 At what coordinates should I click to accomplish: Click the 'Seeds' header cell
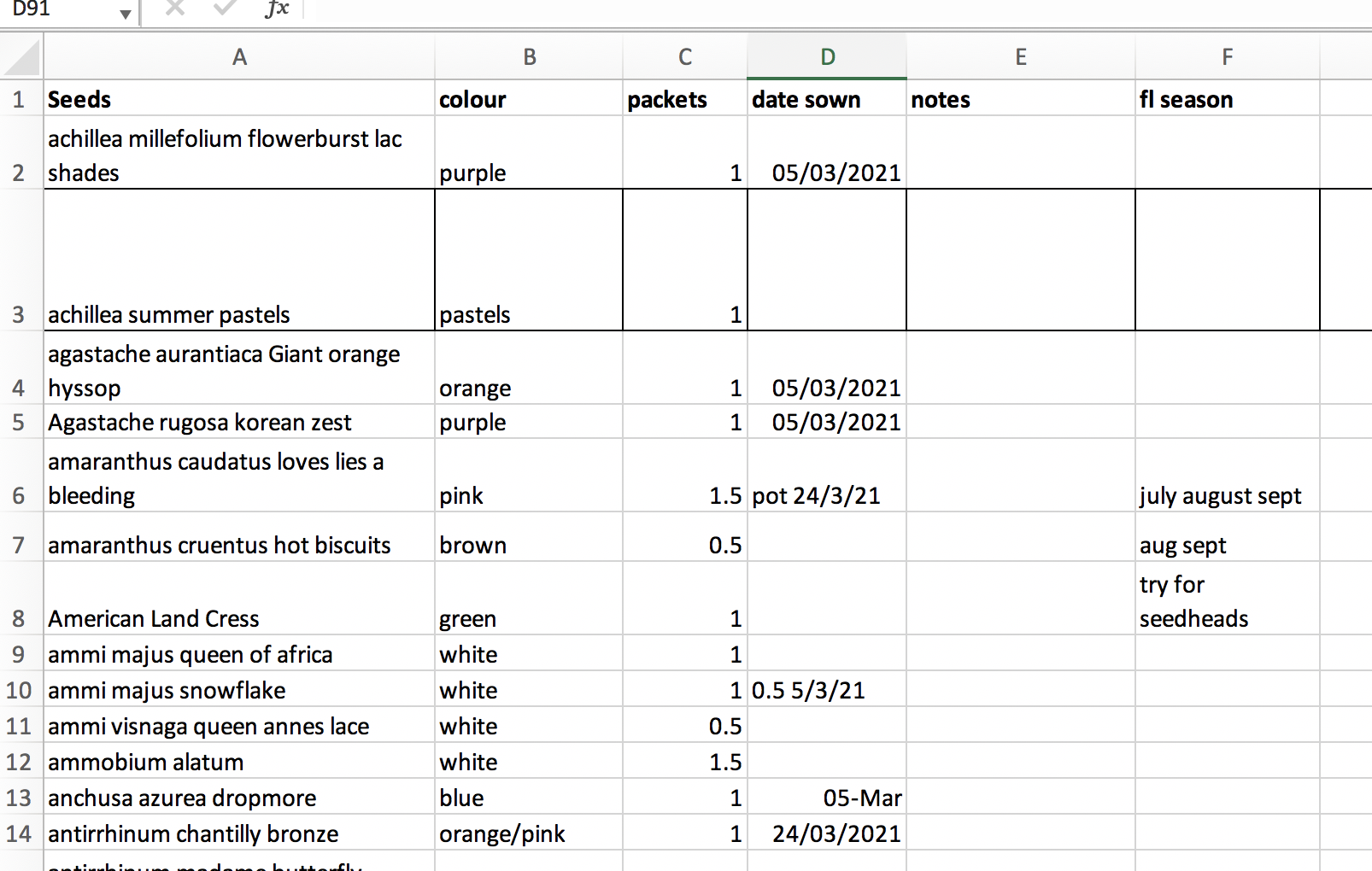[x=239, y=99]
